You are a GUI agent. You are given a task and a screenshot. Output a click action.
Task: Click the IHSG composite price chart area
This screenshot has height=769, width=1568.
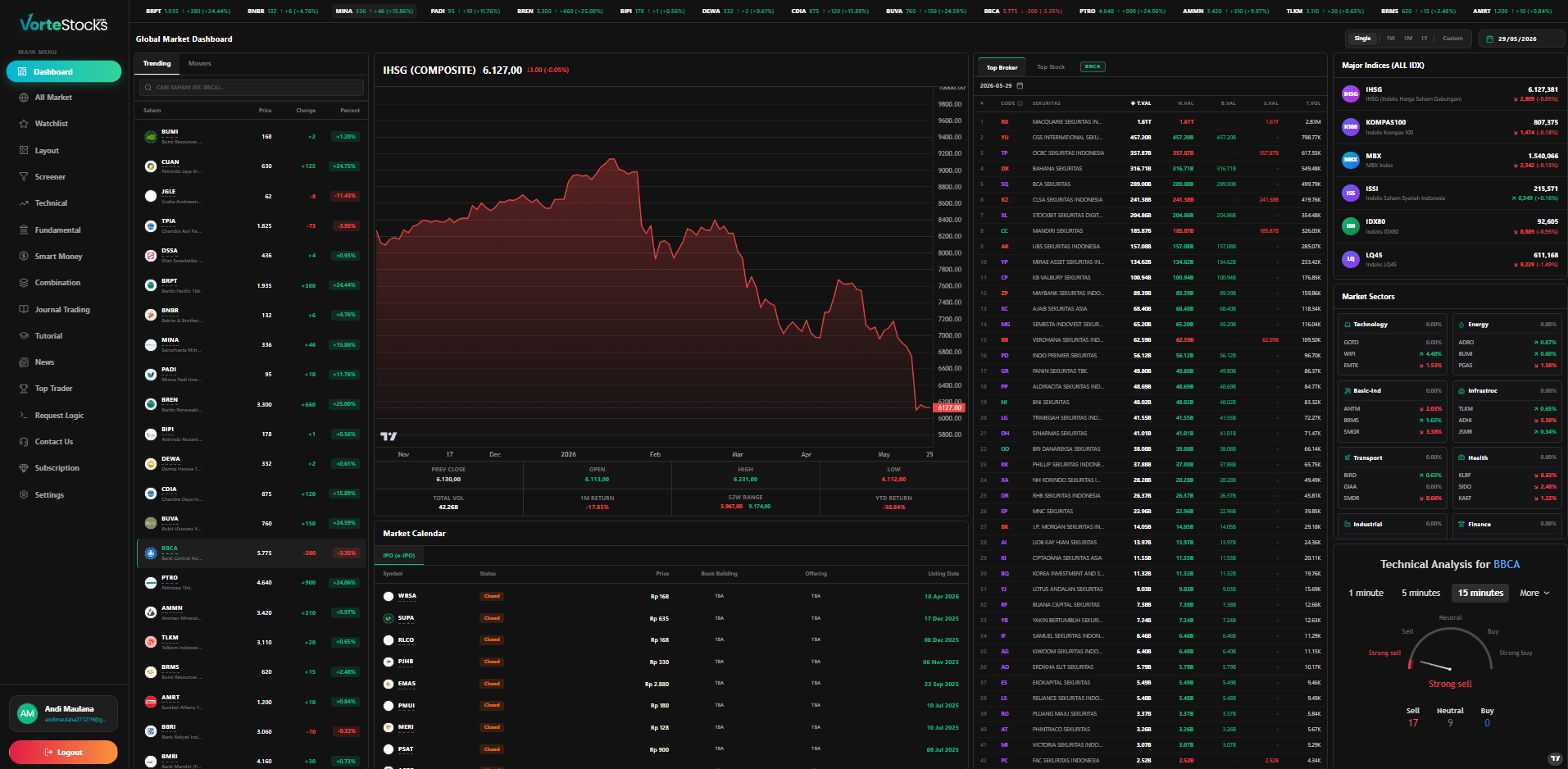(654, 266)
